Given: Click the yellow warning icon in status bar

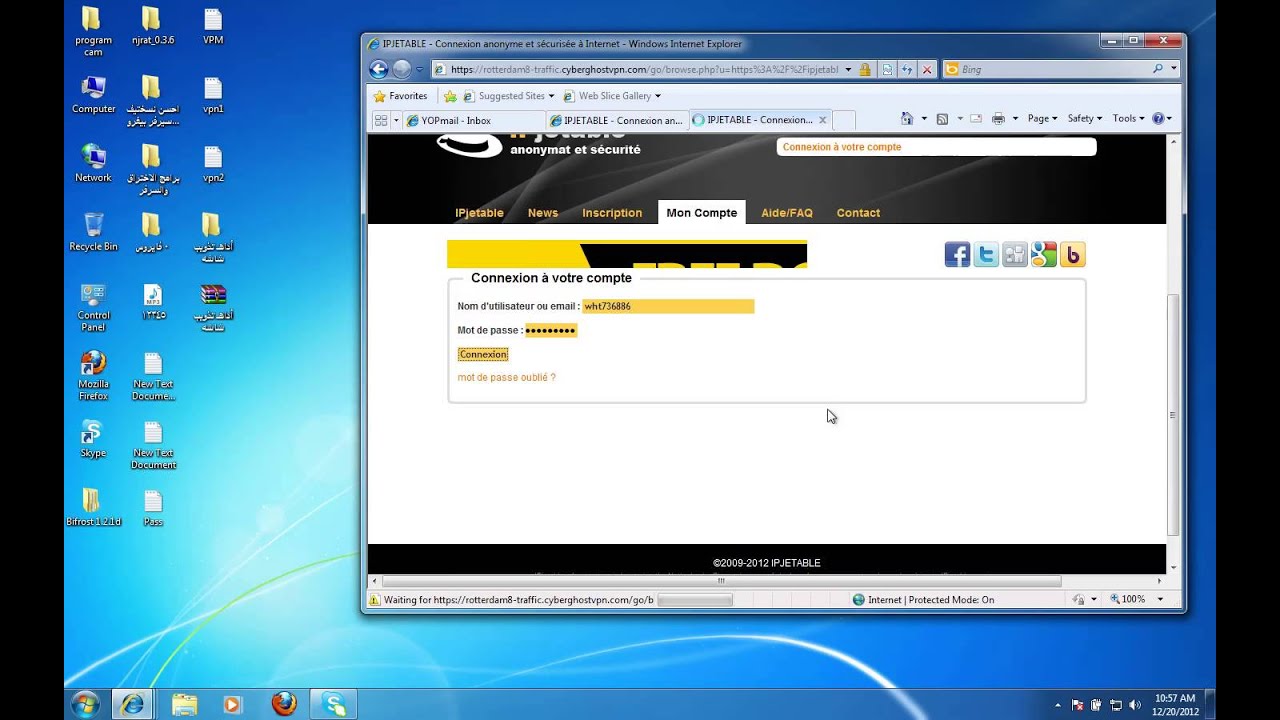Looking at the screenshot, I should pos(375,600).
